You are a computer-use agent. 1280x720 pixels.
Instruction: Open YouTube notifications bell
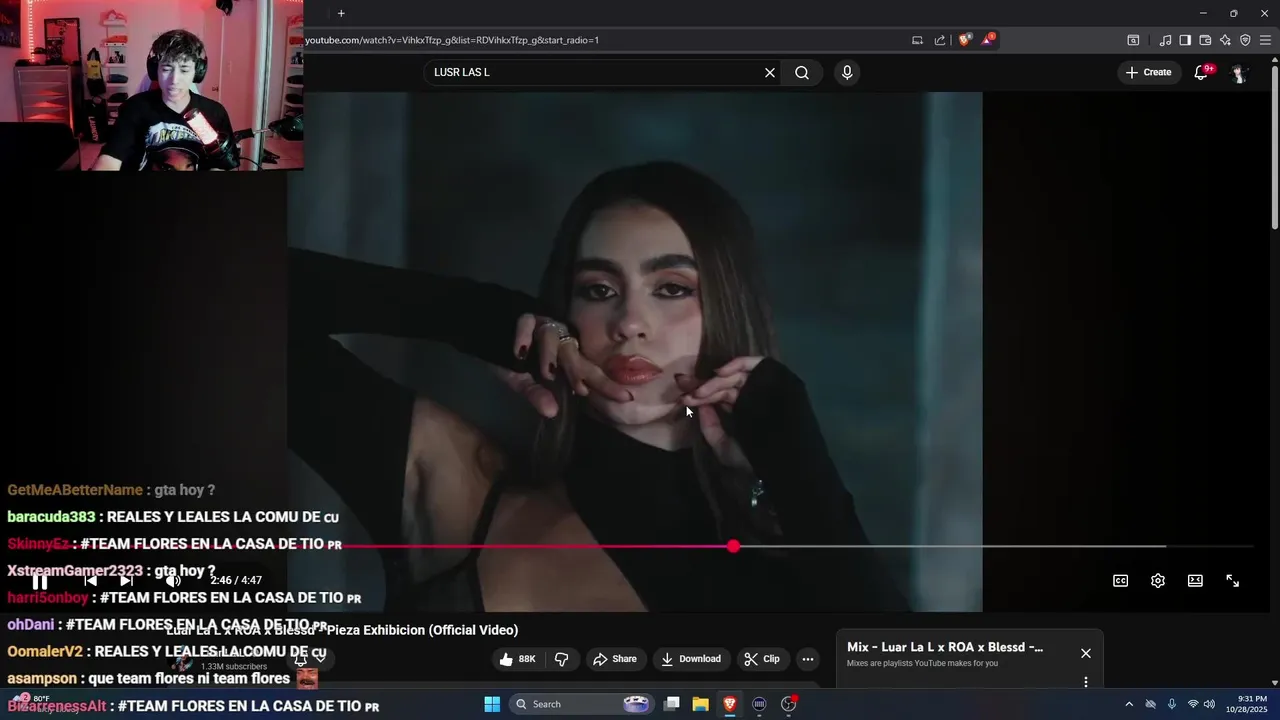point(1202,72)
